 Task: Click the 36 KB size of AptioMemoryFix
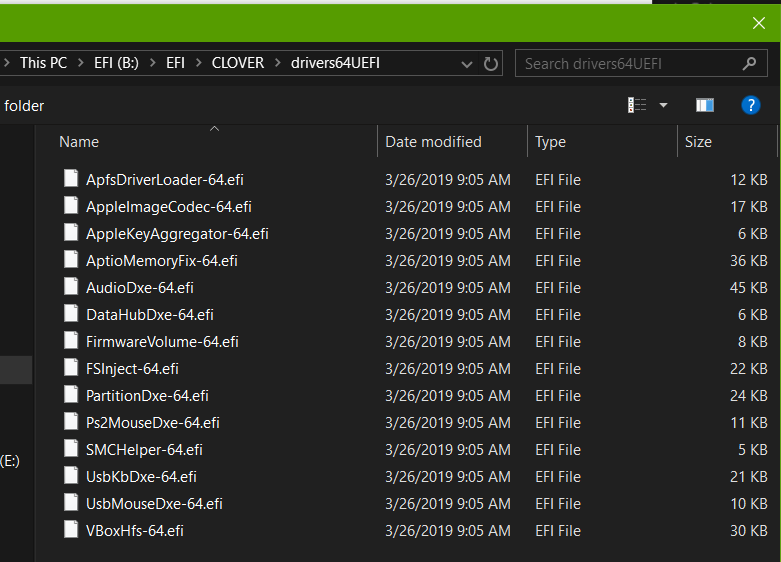pos(749,261)
